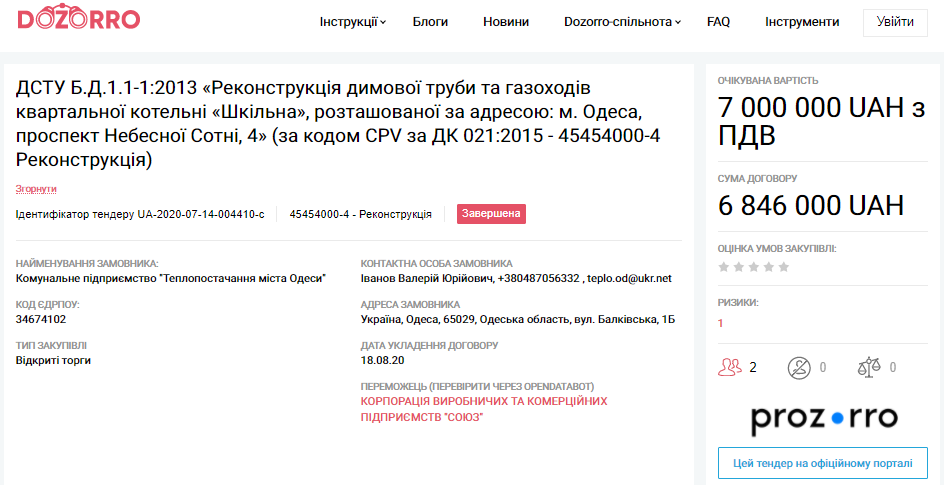
Task: Expand the Dozorro-спільнота dropdown menu
Action: 623,22
